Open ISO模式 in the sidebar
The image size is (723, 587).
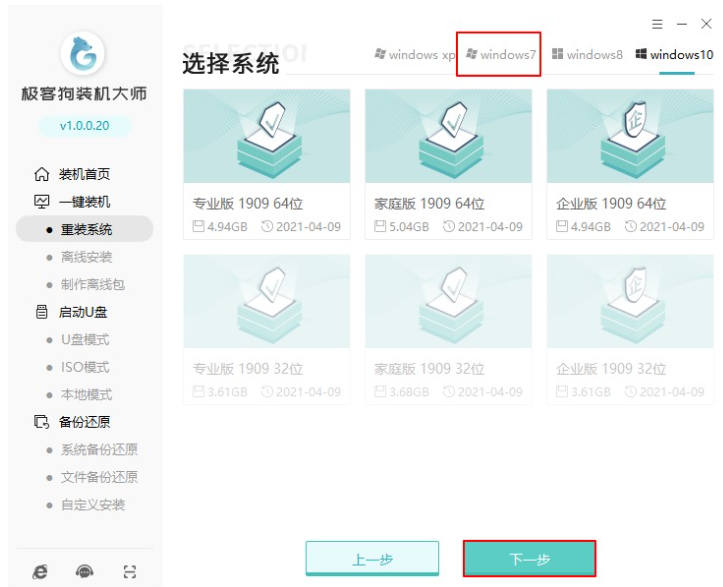(x=85, y=367)
